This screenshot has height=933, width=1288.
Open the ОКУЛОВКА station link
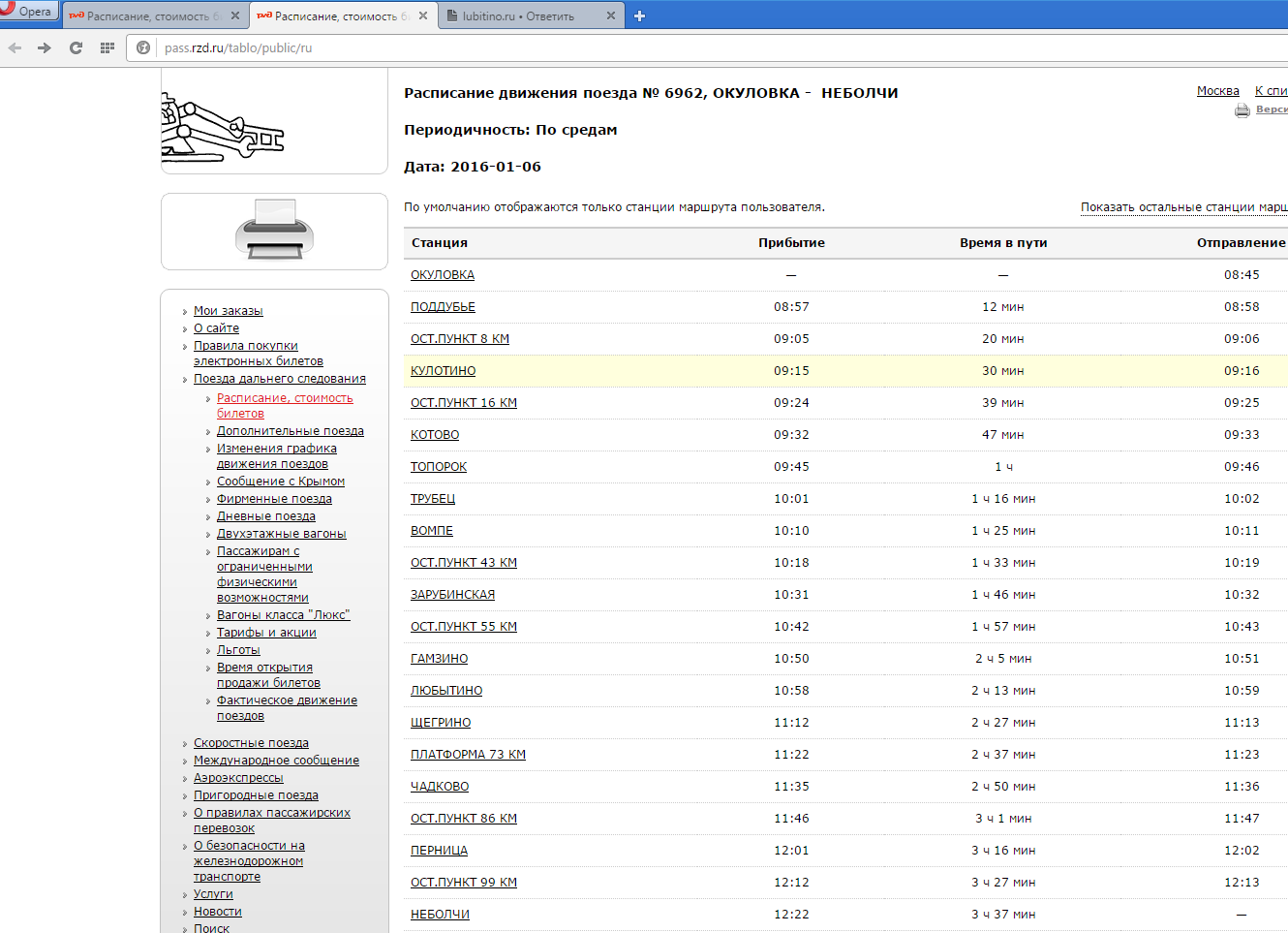pyautogui.click(x=443, y=275)
